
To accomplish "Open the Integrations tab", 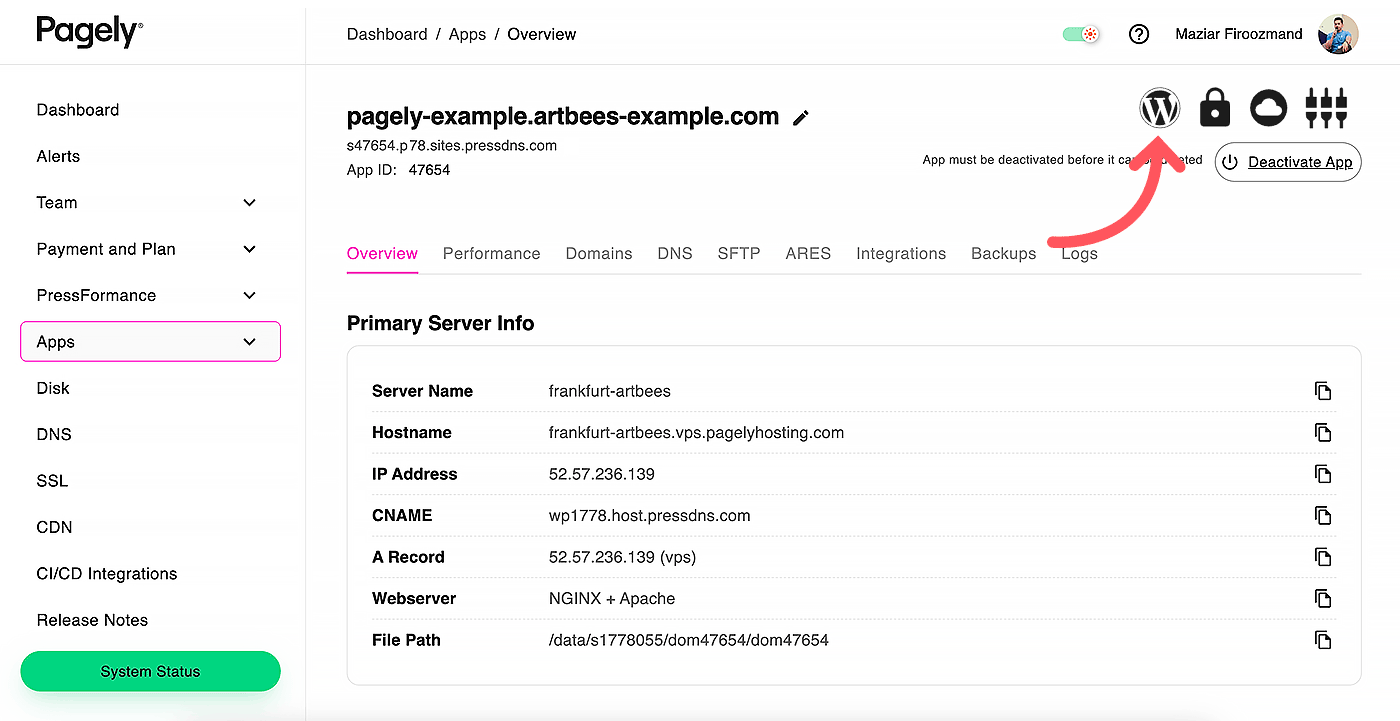I will tap(901, 254).
